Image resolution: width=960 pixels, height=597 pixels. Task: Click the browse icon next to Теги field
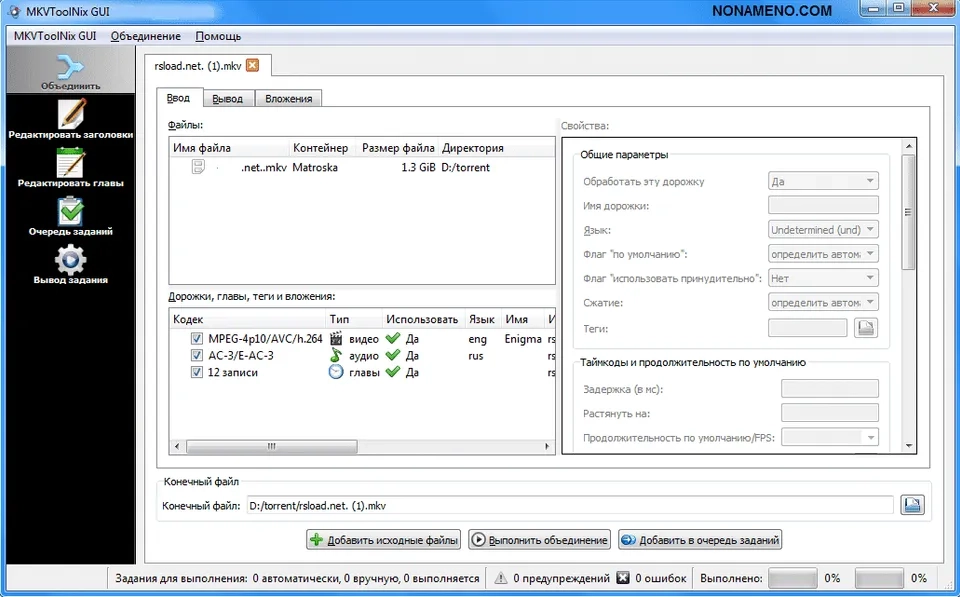[x=866, y=328]
